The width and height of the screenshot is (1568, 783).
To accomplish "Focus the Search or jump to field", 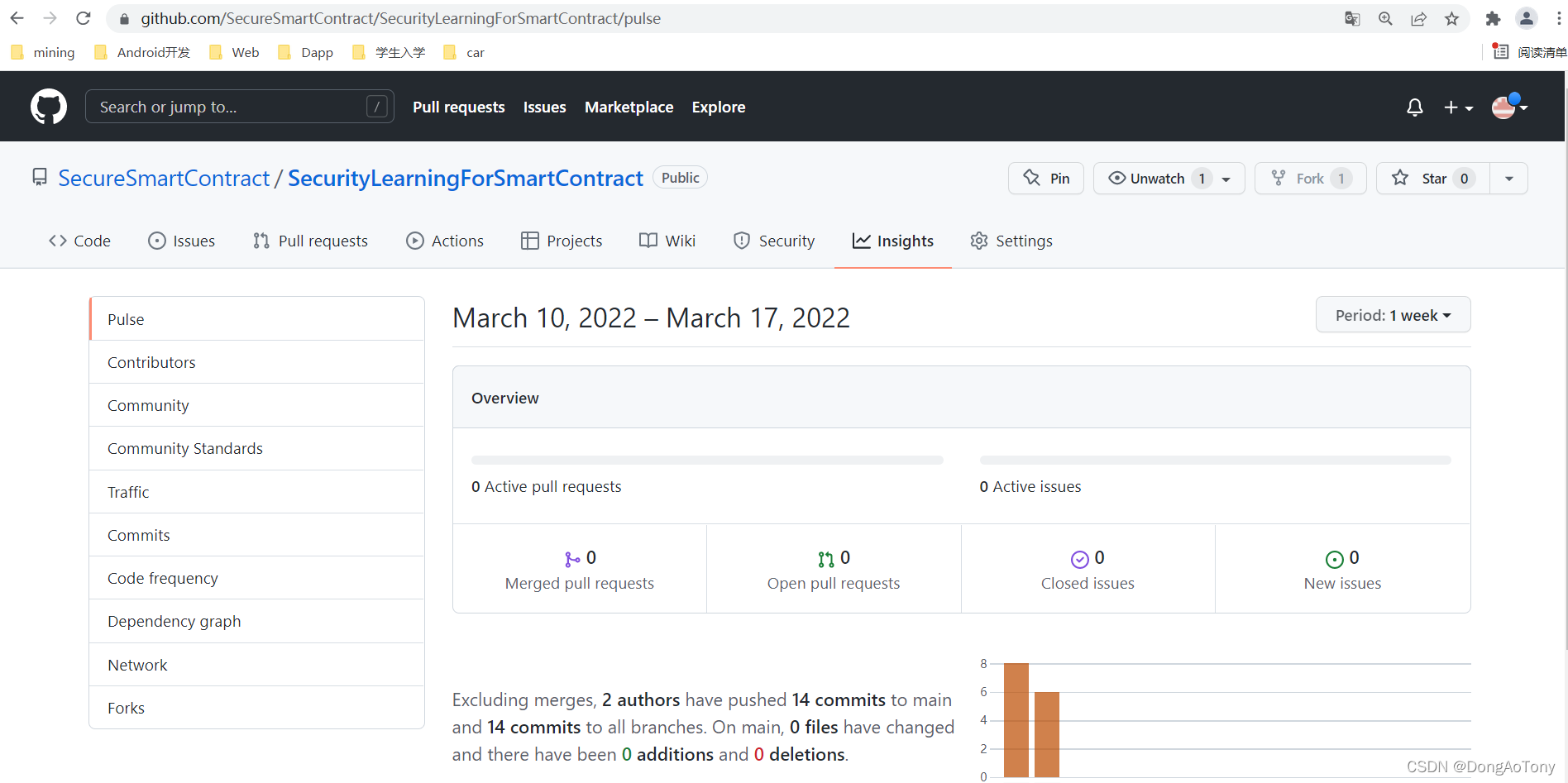I will tap(239, 107).
